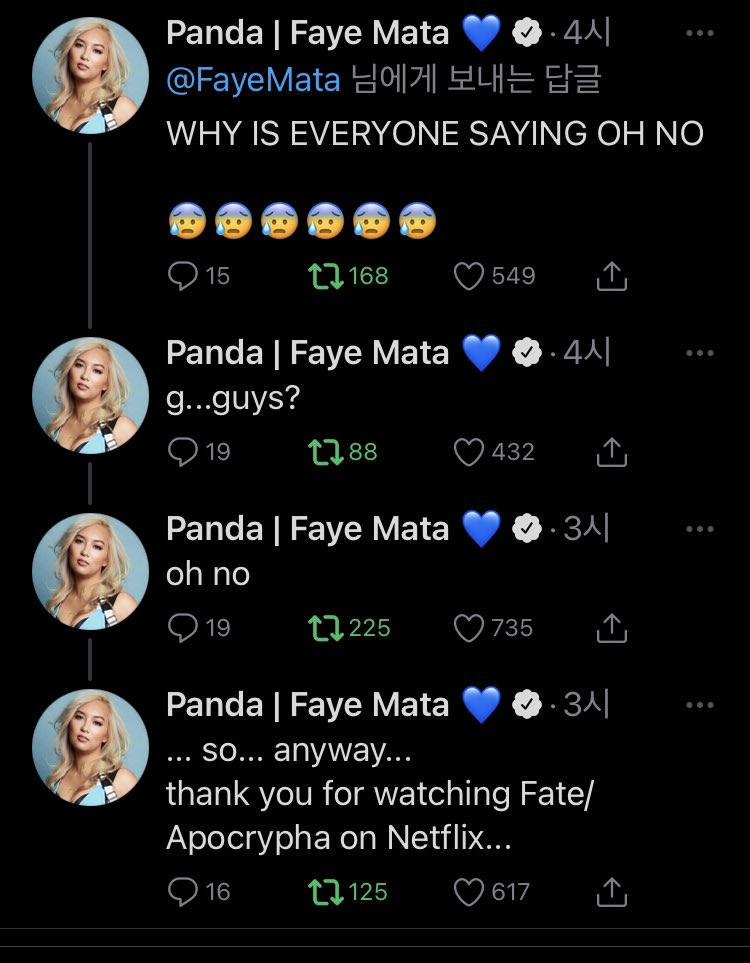Open more options menu on "oh no" tweet
The image size is (750, 963).
click(700, 529)
